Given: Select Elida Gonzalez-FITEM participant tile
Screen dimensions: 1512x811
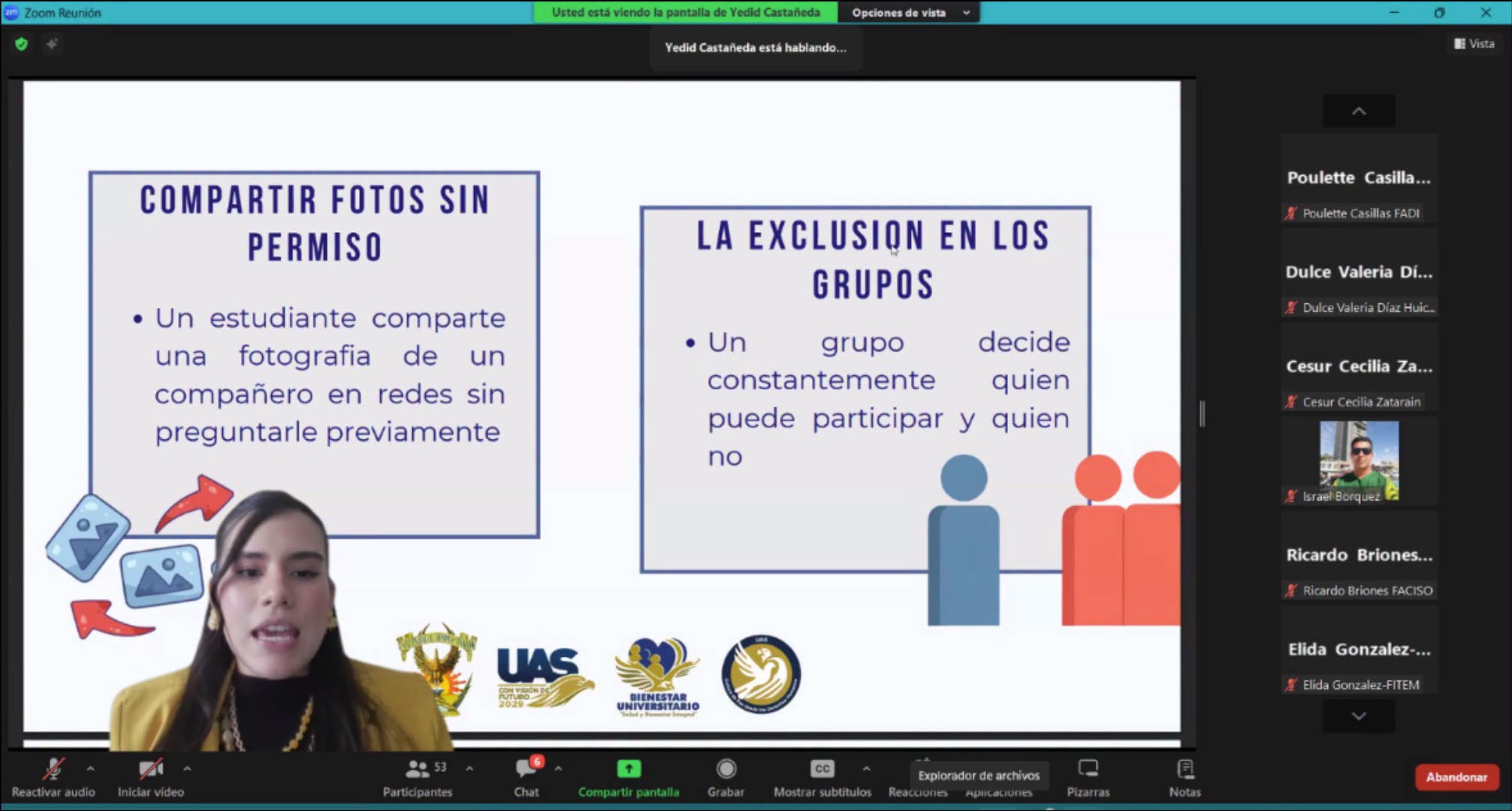Looking at the screenshot, I should click(x=1359, y=650).
